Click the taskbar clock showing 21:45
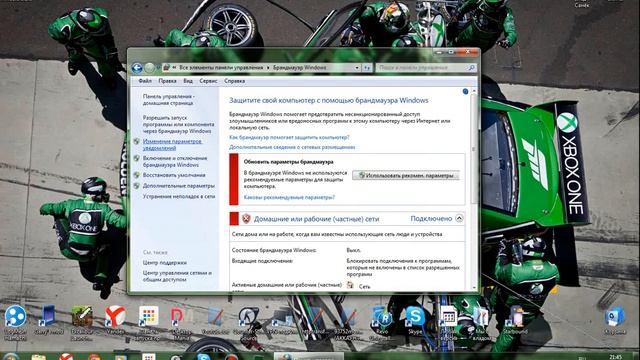Screen dimensions: 640x360 point(616,357)
